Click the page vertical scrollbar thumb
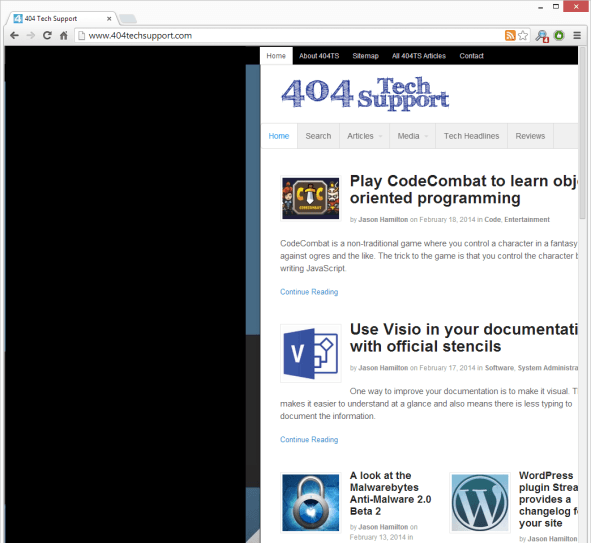 pyautogui.click(x=582, y=133)
